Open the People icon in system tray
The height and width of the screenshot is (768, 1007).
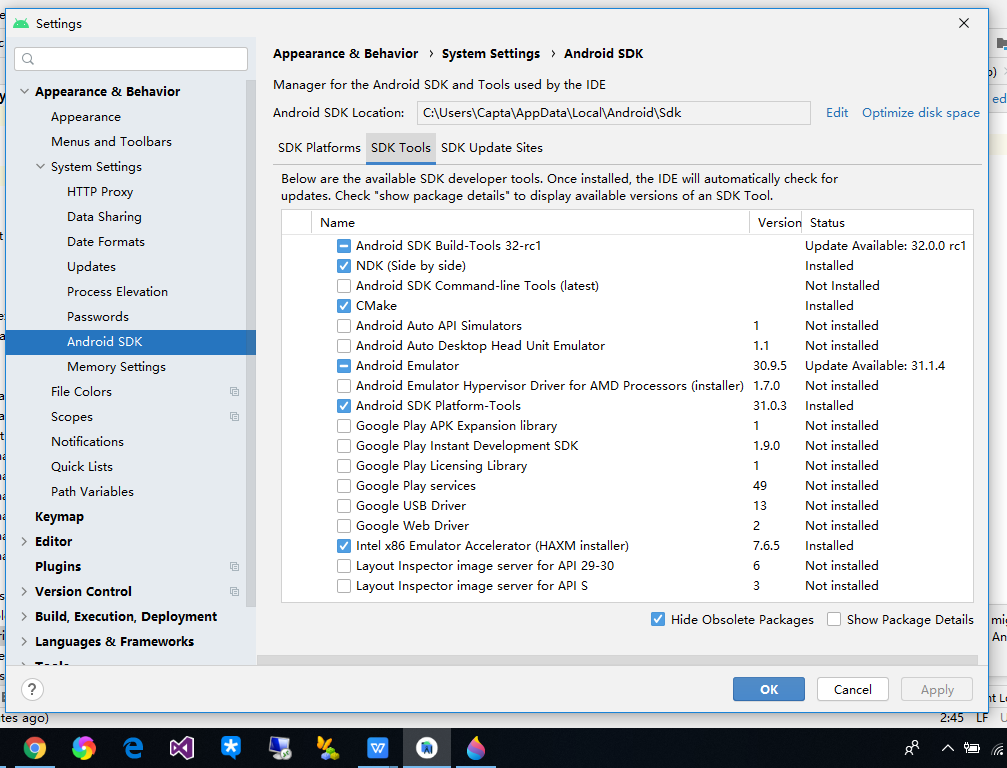point(911,748)
